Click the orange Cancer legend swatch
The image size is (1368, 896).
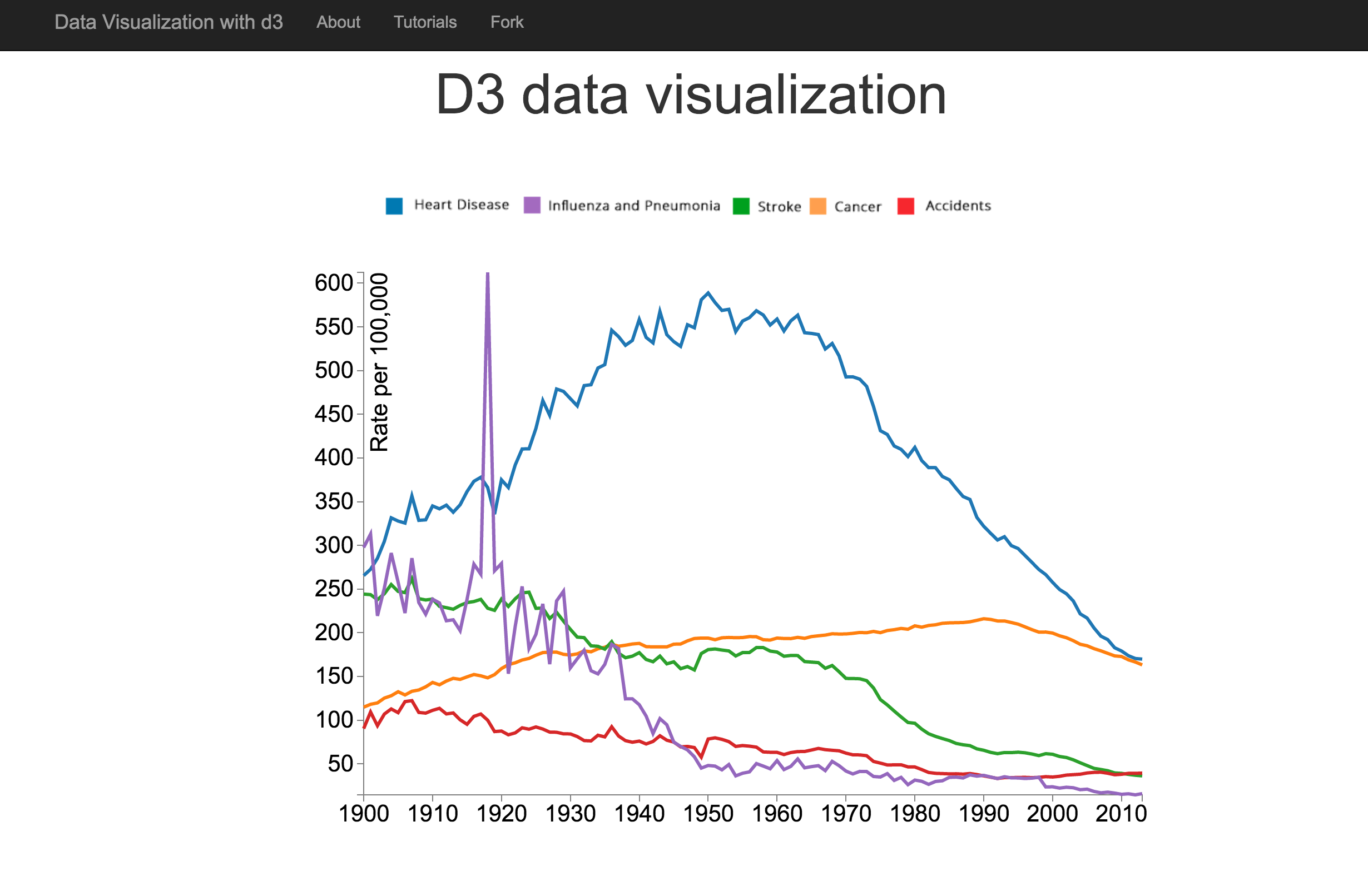[818, 206]
